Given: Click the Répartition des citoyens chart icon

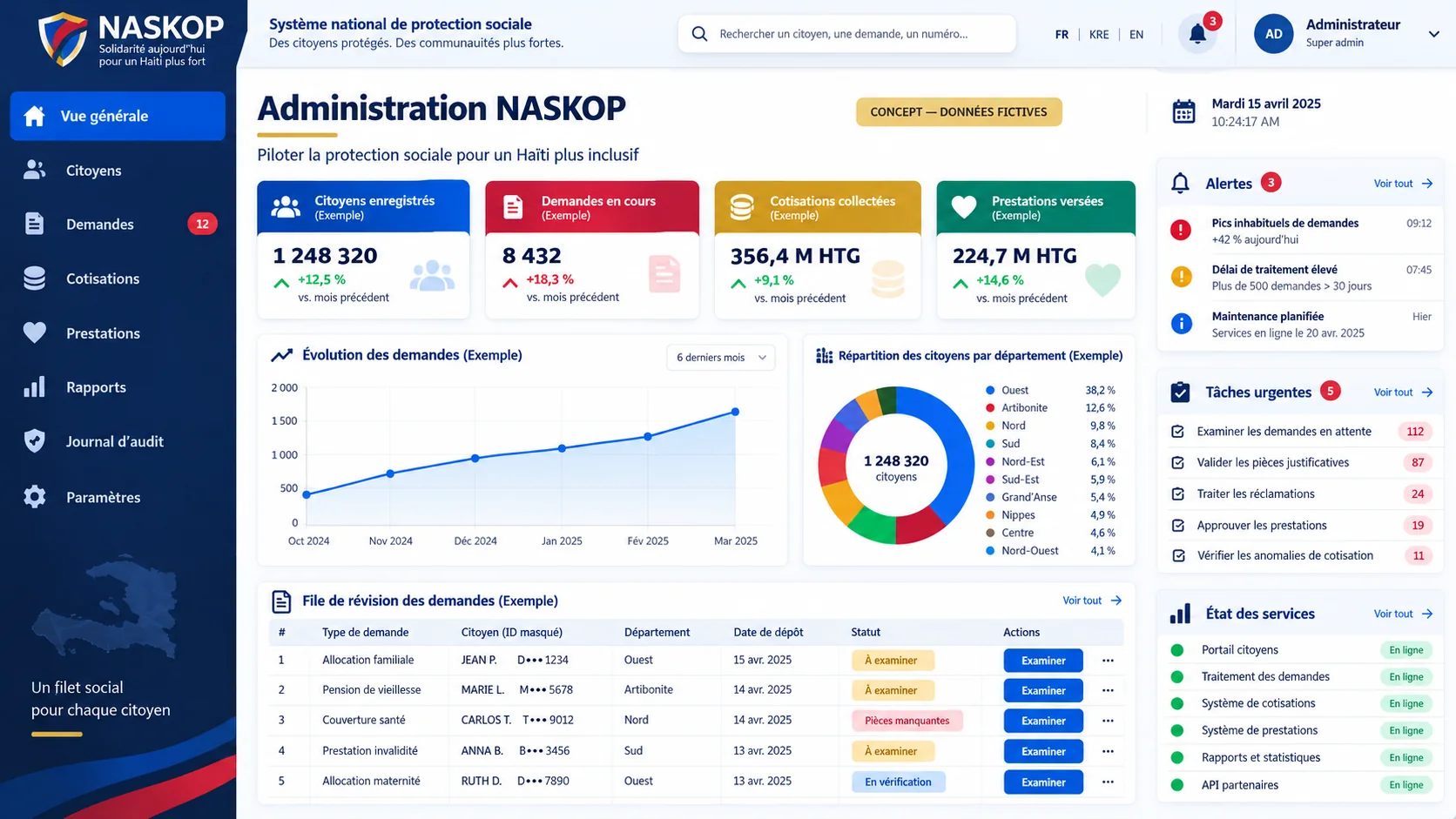Looking at the screenshot, I should click(x=824, y=356).
